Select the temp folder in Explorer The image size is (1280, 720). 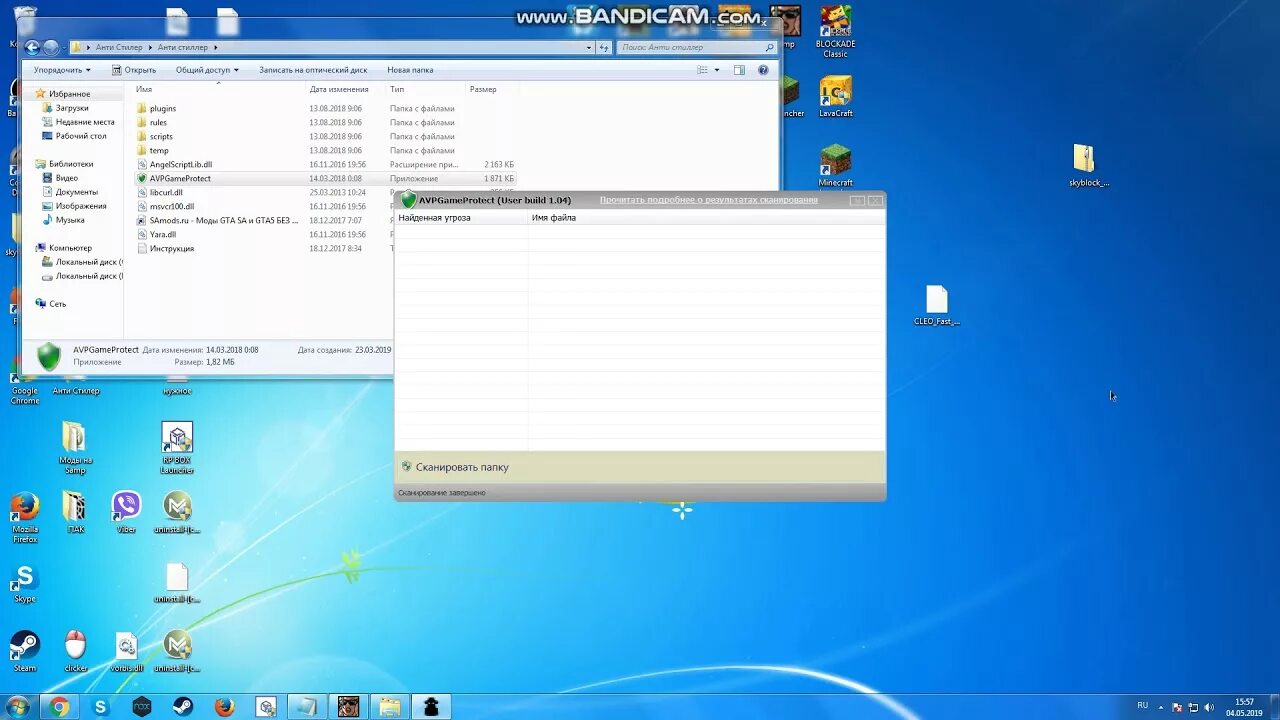(x=159, y=150)
